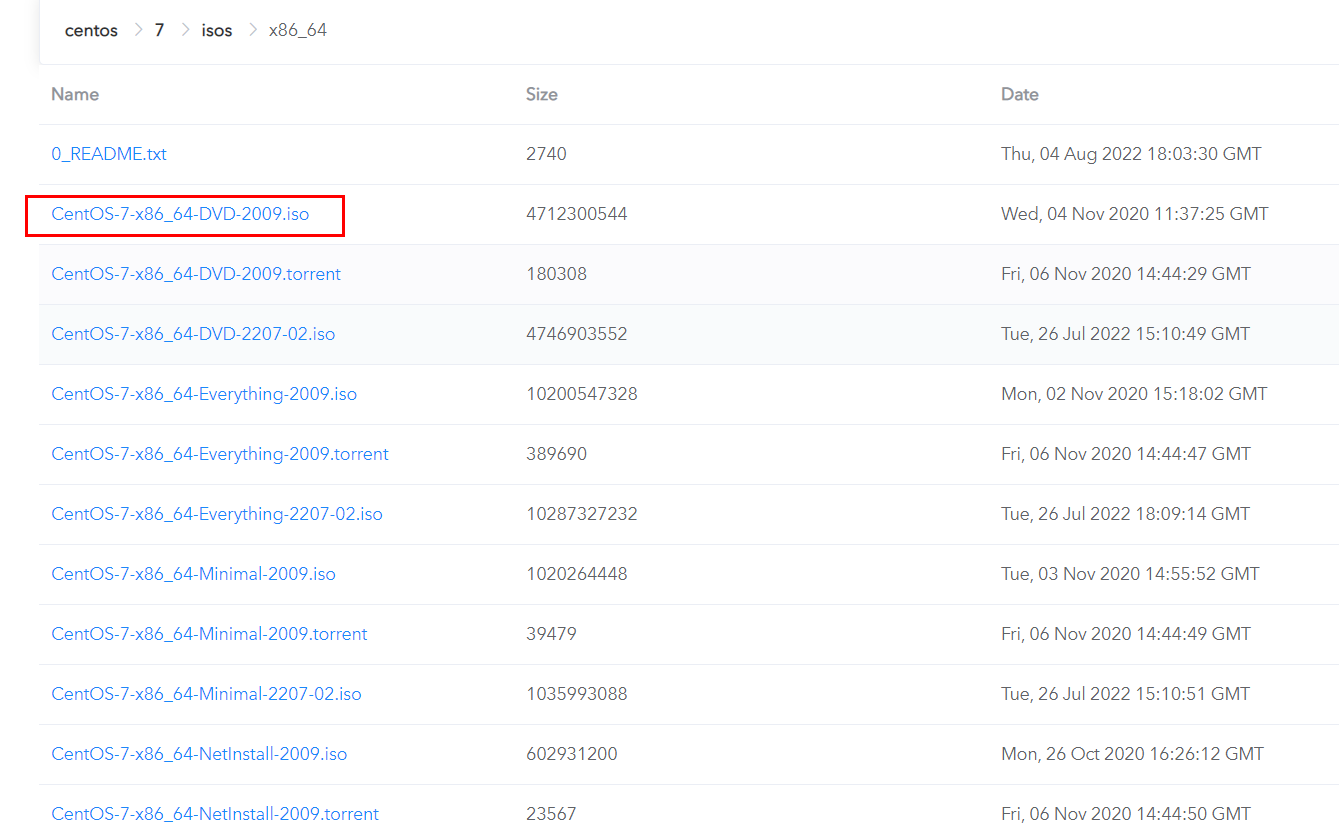1339x835 pixels.
Task: Select the size value 39479
Action: [551, 634]
